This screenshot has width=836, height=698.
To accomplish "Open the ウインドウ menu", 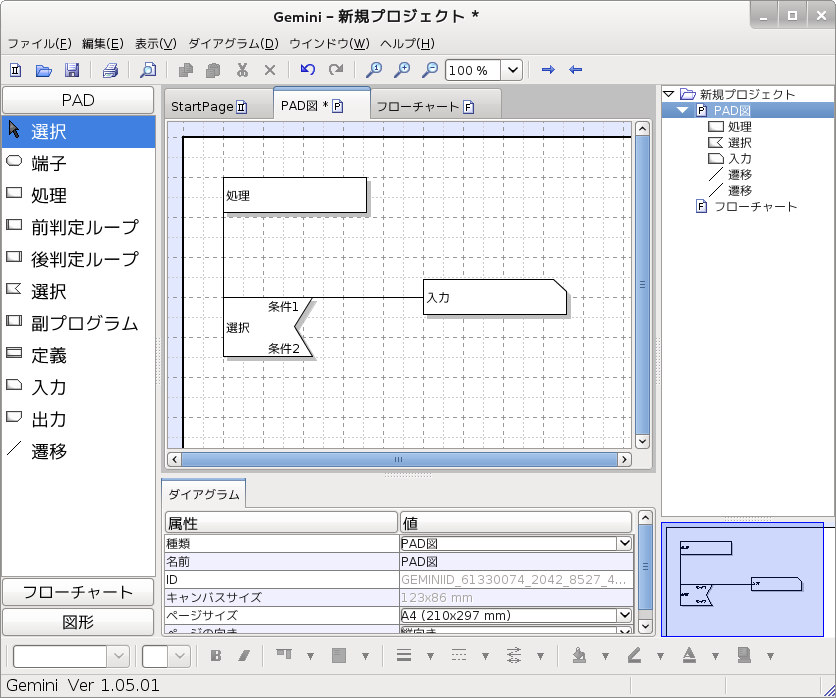I will tap(329, 44).
